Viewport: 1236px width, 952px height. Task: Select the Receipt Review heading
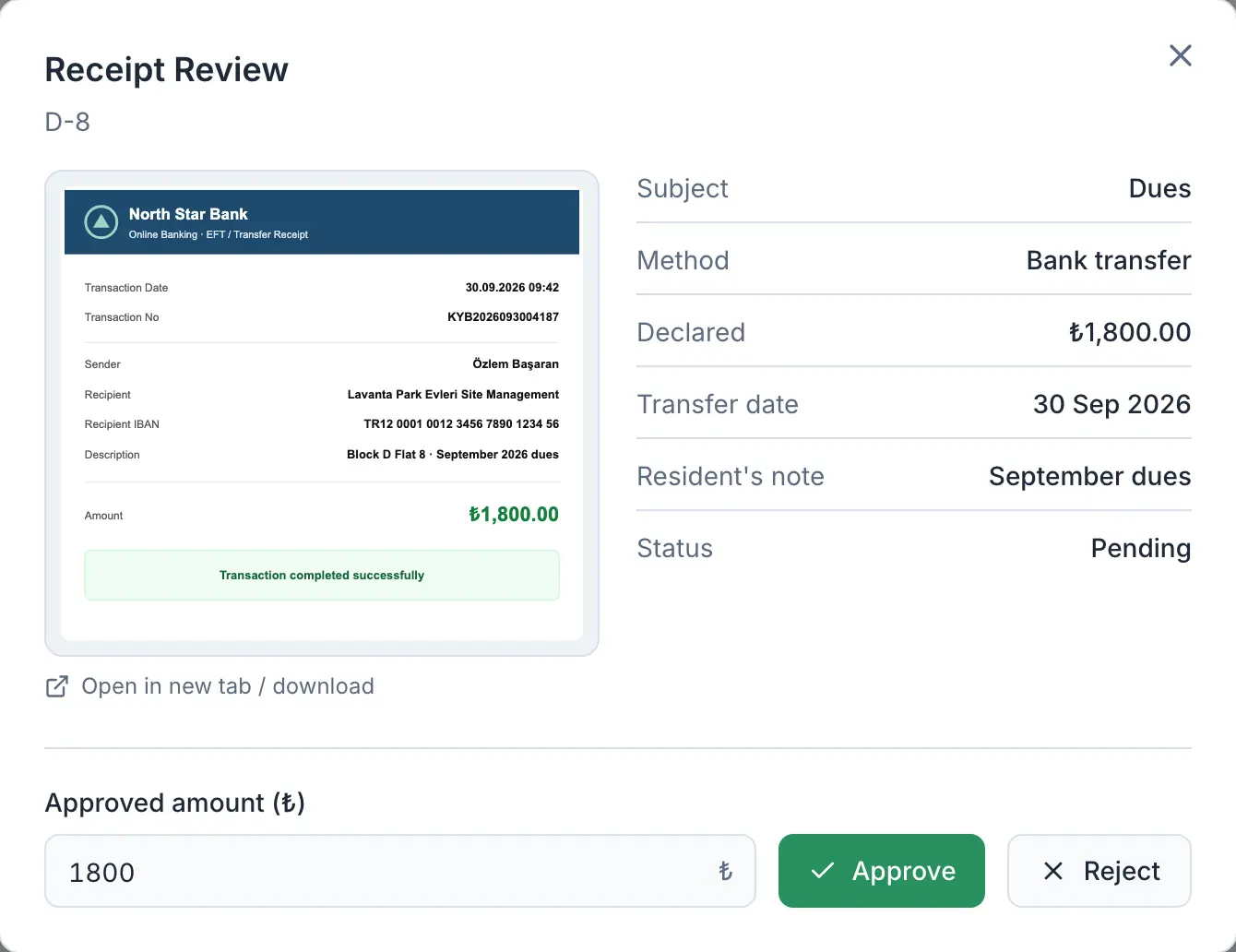pos(167,69)
